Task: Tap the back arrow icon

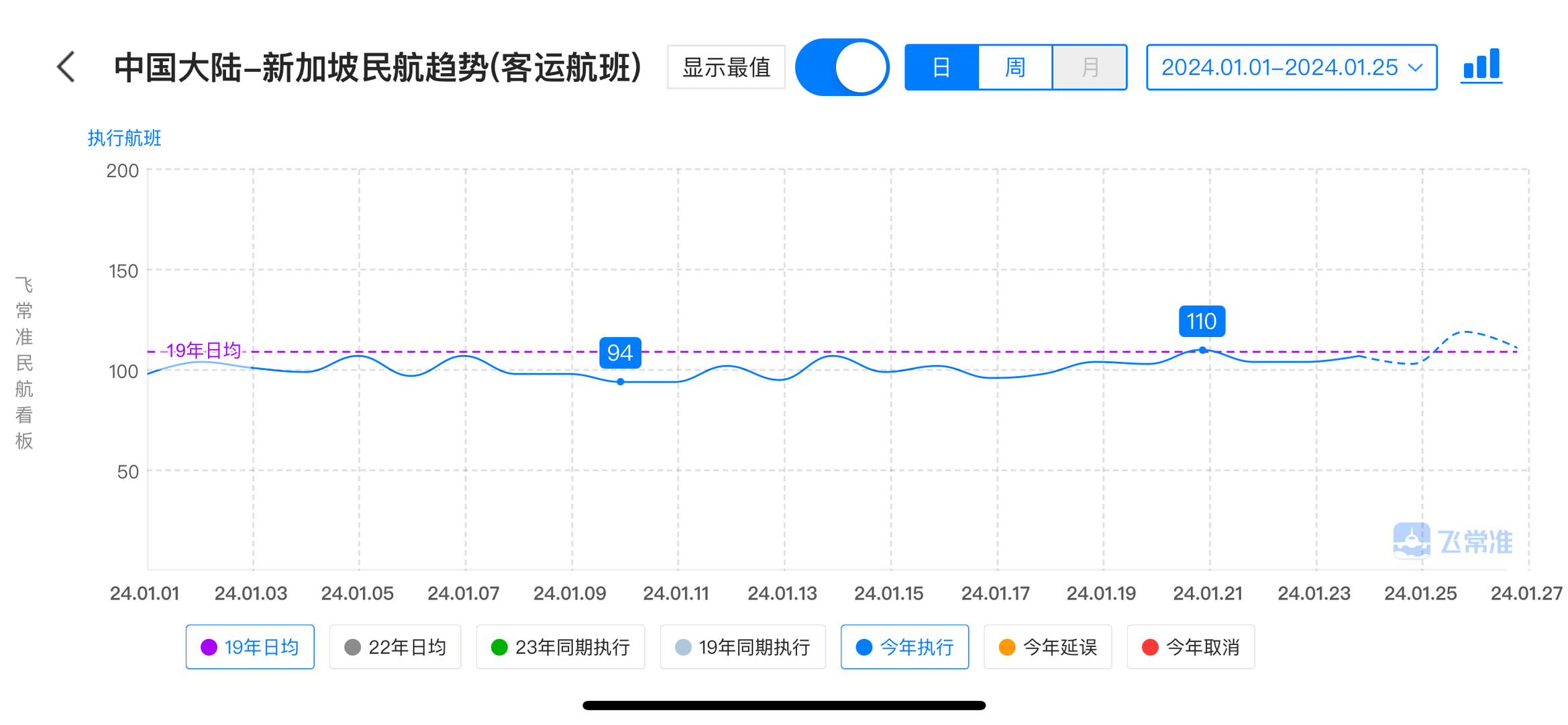Action: tap(66, 67)
